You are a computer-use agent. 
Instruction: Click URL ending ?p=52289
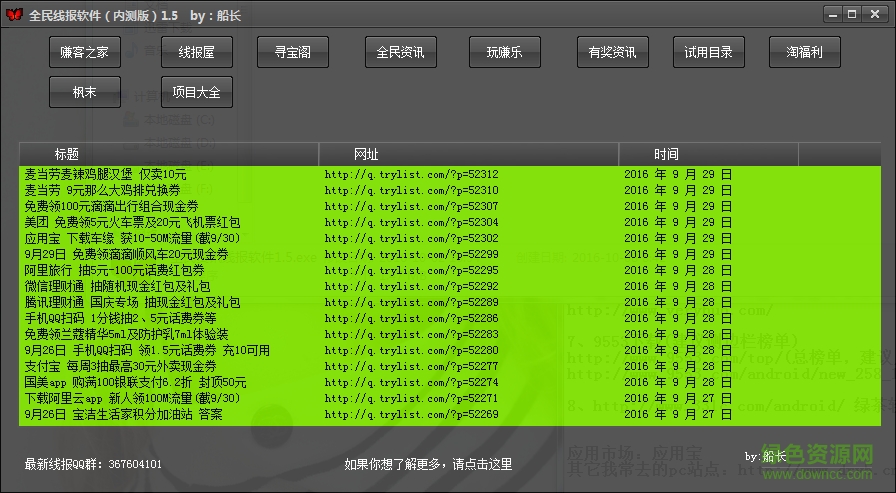coord(411,302)
